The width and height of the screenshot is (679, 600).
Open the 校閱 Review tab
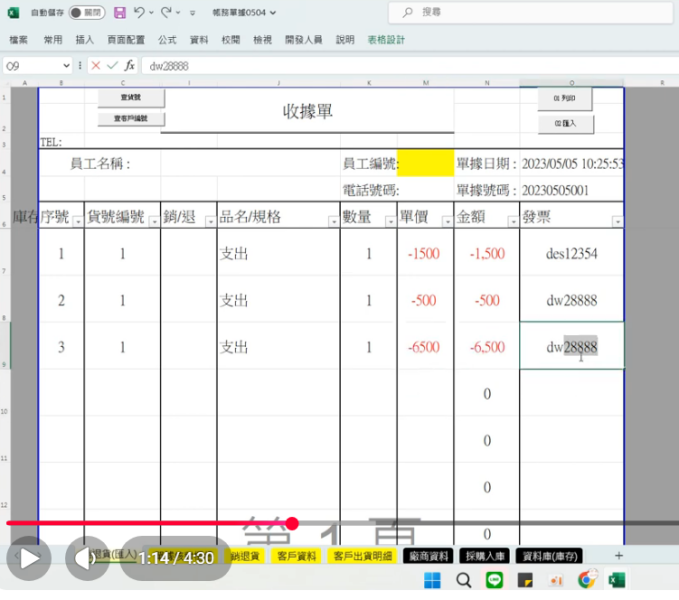coord(231,40)
